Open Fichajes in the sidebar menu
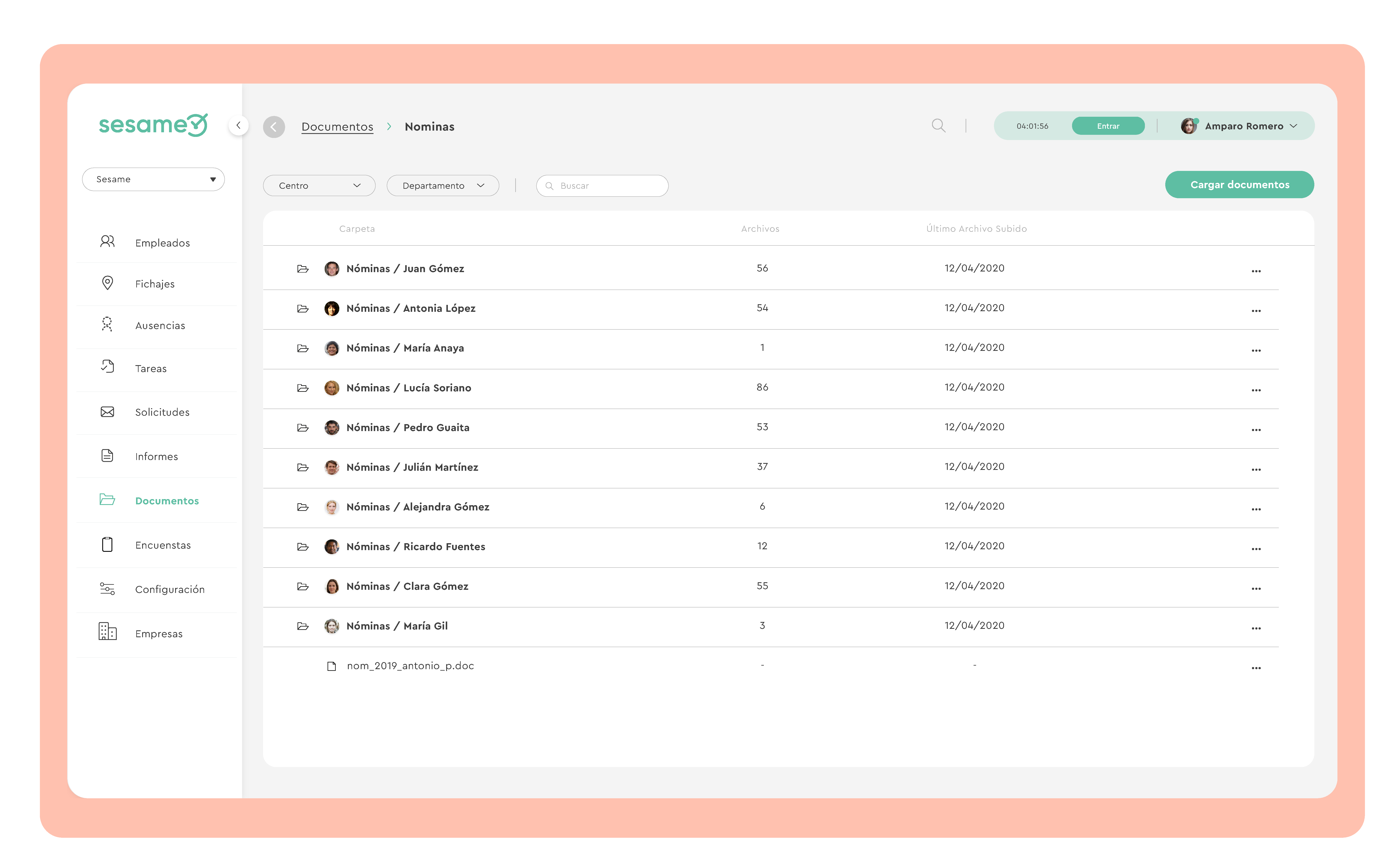This screenshot has height=868, width=1400. pos(155,284)
